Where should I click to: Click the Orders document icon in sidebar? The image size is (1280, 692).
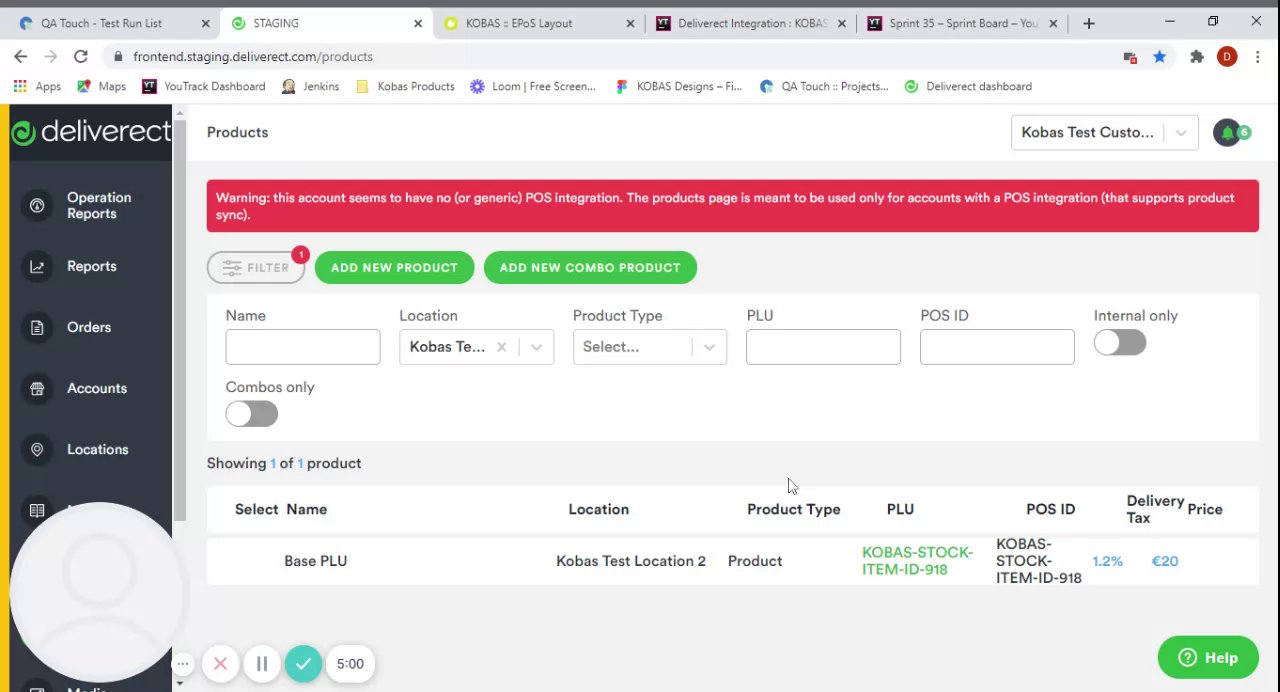point(37,327)
